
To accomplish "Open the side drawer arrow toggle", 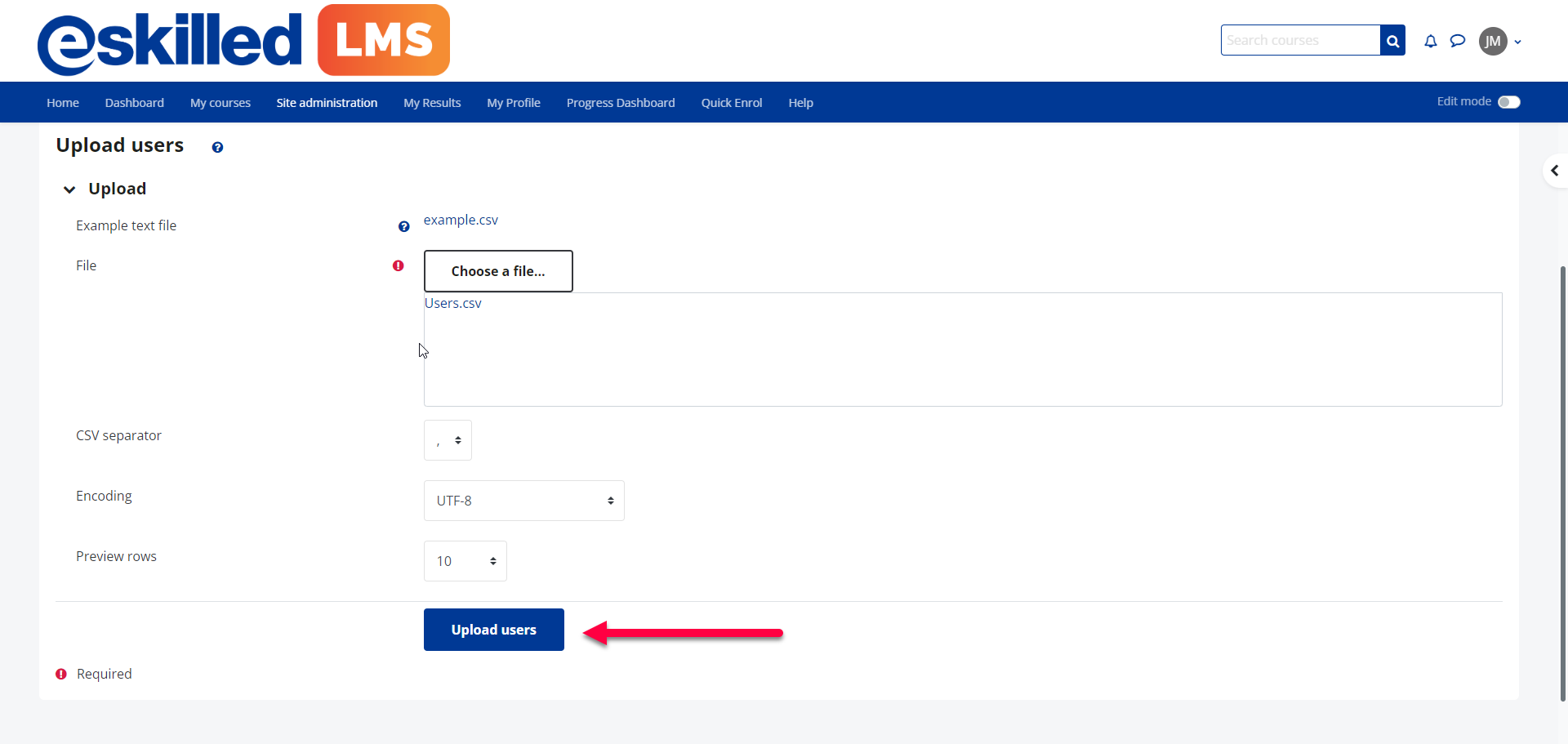I will pyautogui.click(x=1555, y=171).
